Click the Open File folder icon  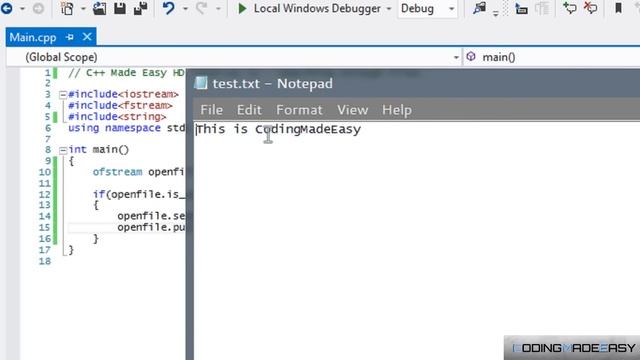coord(99,8)
